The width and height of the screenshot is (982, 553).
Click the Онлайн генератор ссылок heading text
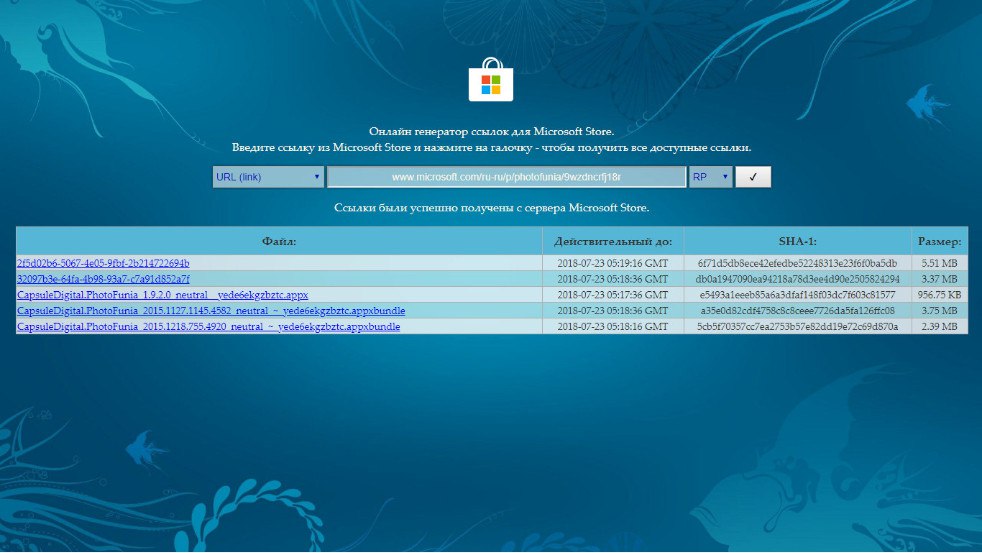[x=492, y=131]
